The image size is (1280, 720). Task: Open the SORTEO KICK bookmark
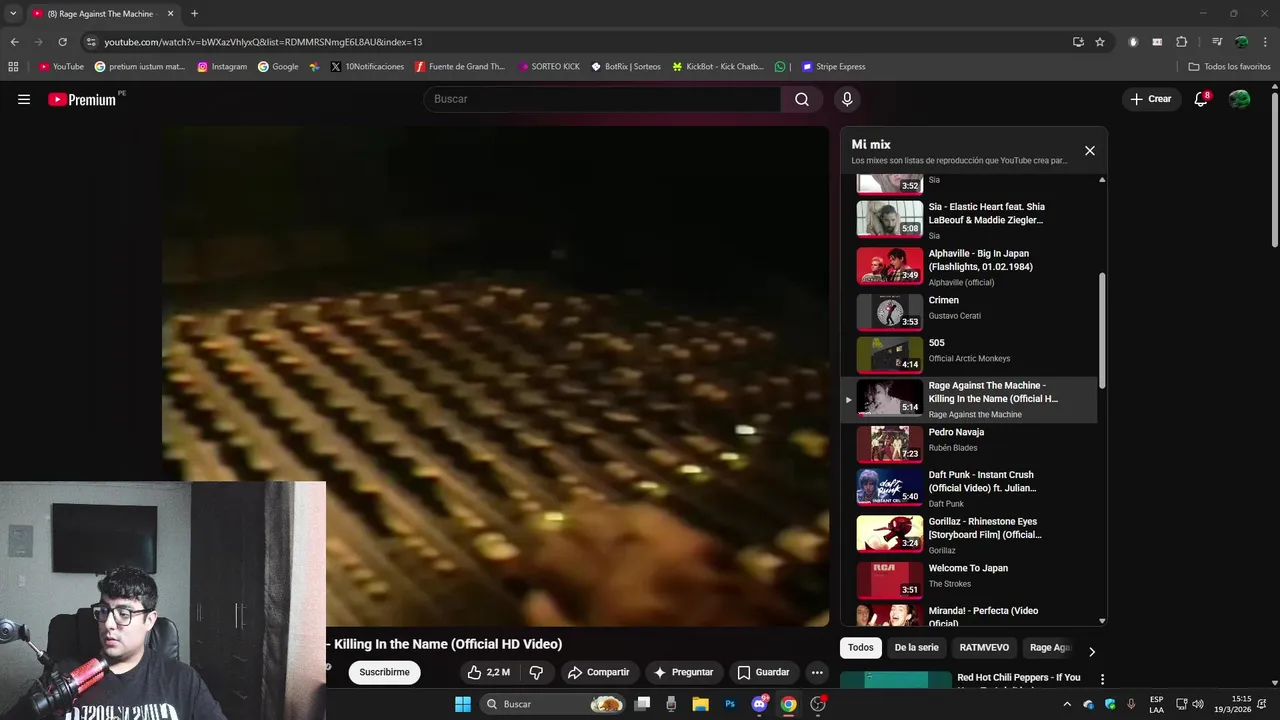[549, 67]
